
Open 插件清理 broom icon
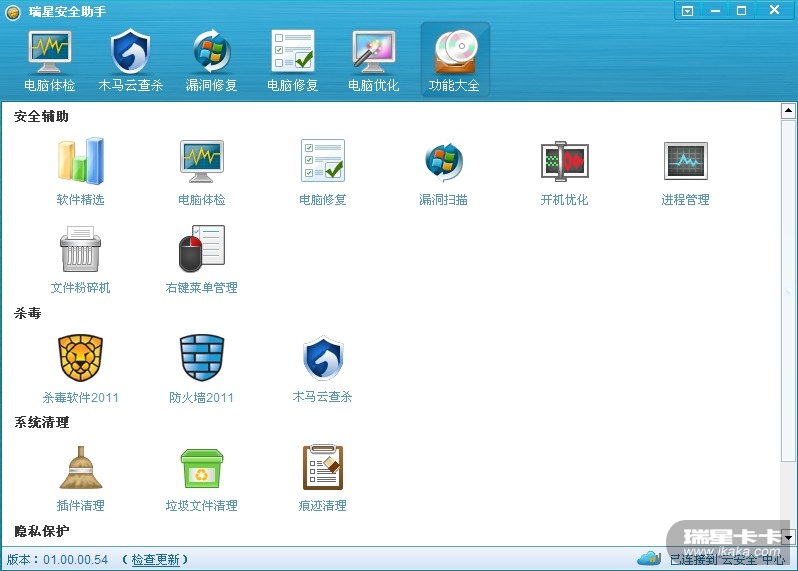80,468
